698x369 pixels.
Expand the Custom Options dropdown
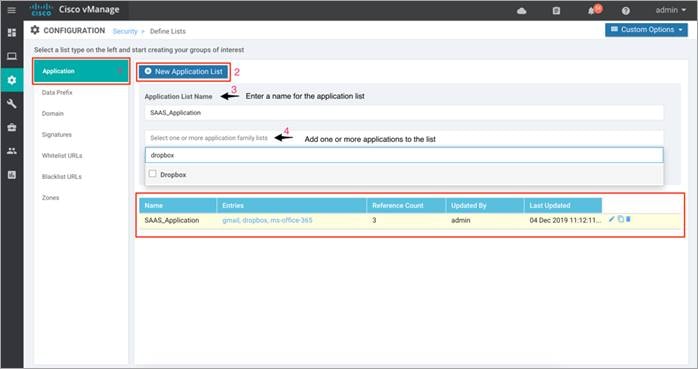click(646, 29)
